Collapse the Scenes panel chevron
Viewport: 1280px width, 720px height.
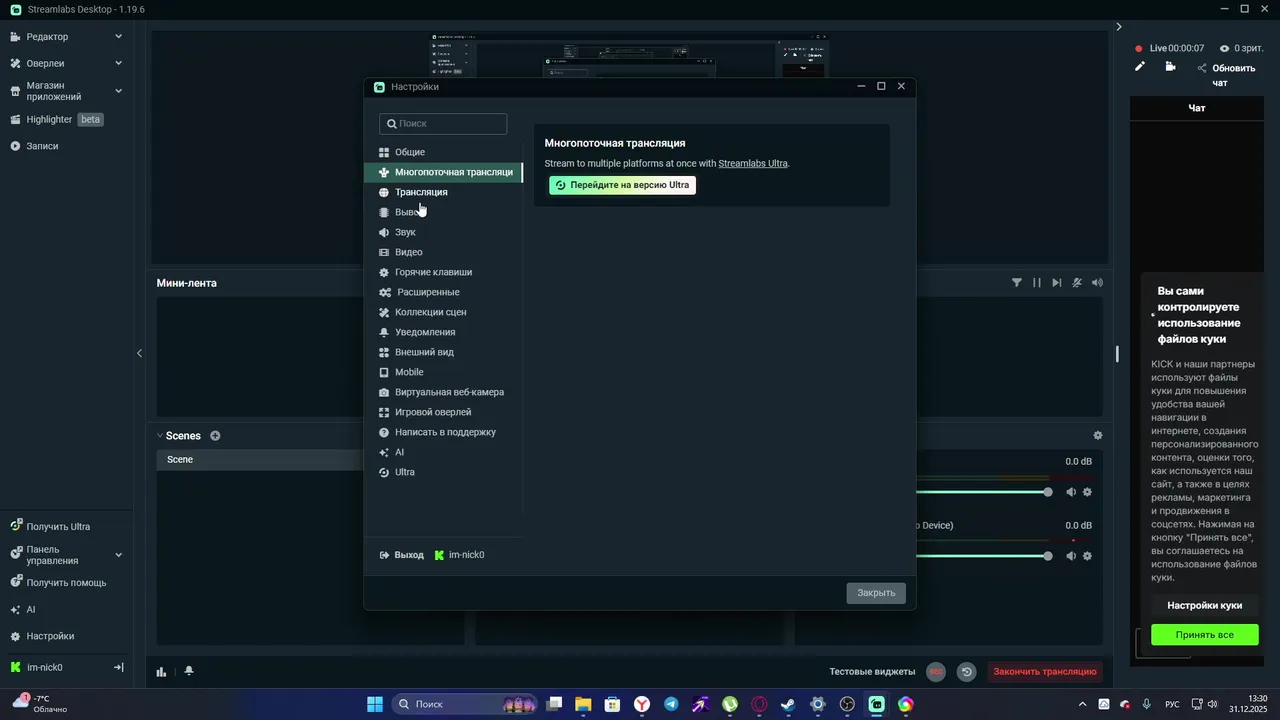159,436
